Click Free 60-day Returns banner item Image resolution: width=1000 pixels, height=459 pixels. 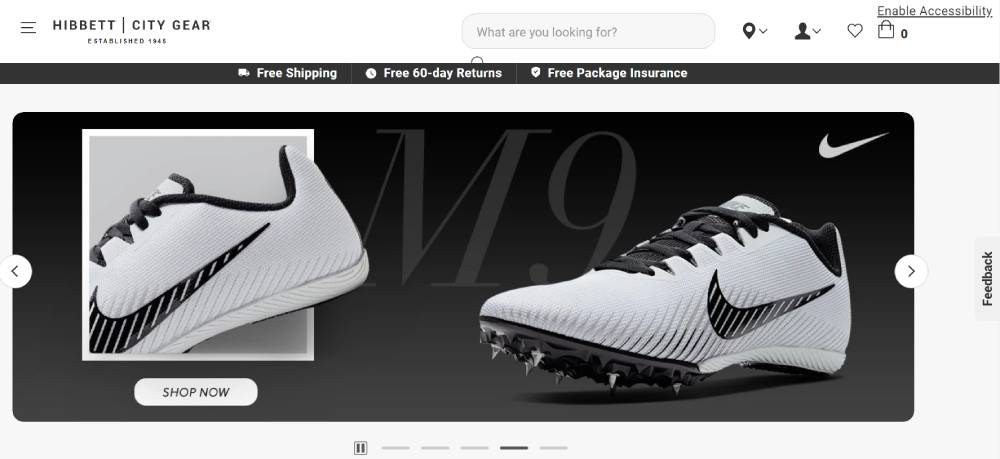[434, 73]
